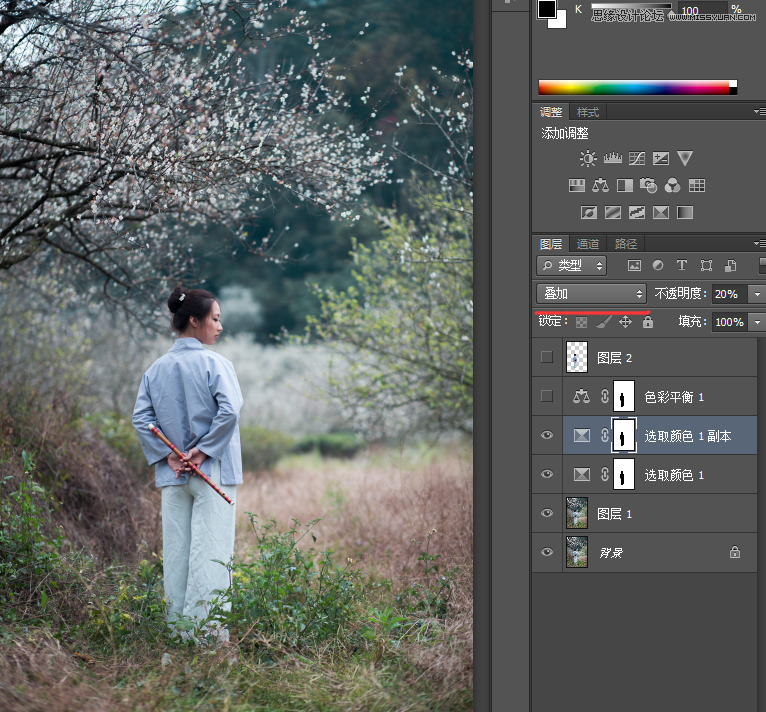Click the white background color swatch
Viewport: 766px width, 712px height.
click(560, 21)
